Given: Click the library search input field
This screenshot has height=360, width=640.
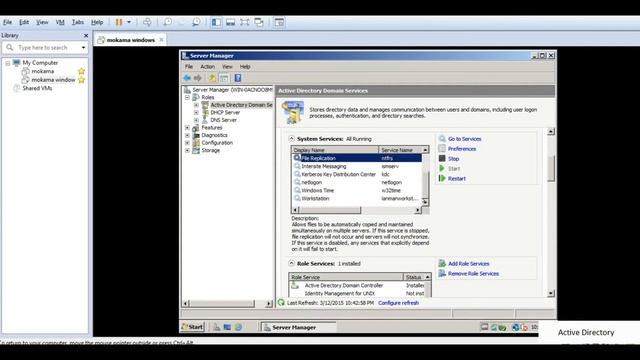Looking at the screenshot, I should [x=44, y=48].
